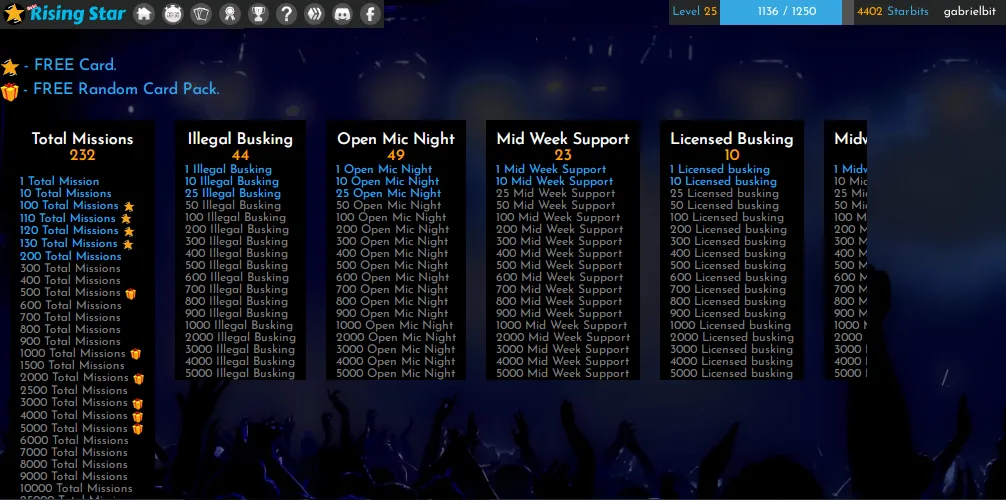Click the 10000 Total Missions row

pos(76,488)
